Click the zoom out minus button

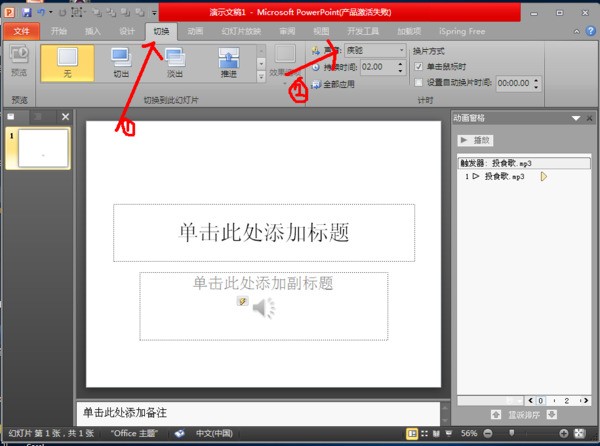point(488,435)
